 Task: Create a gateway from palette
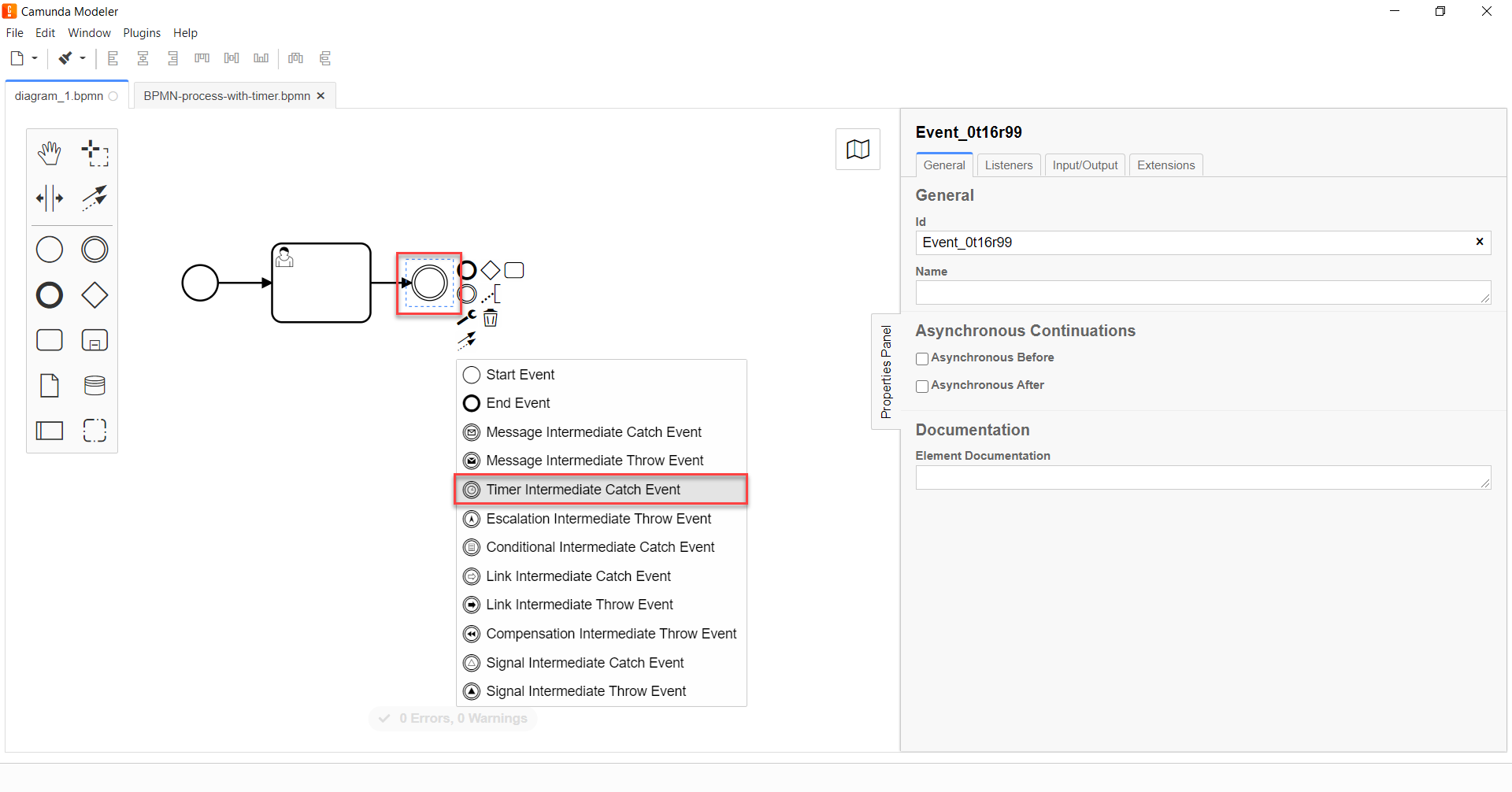pos(95,295)
